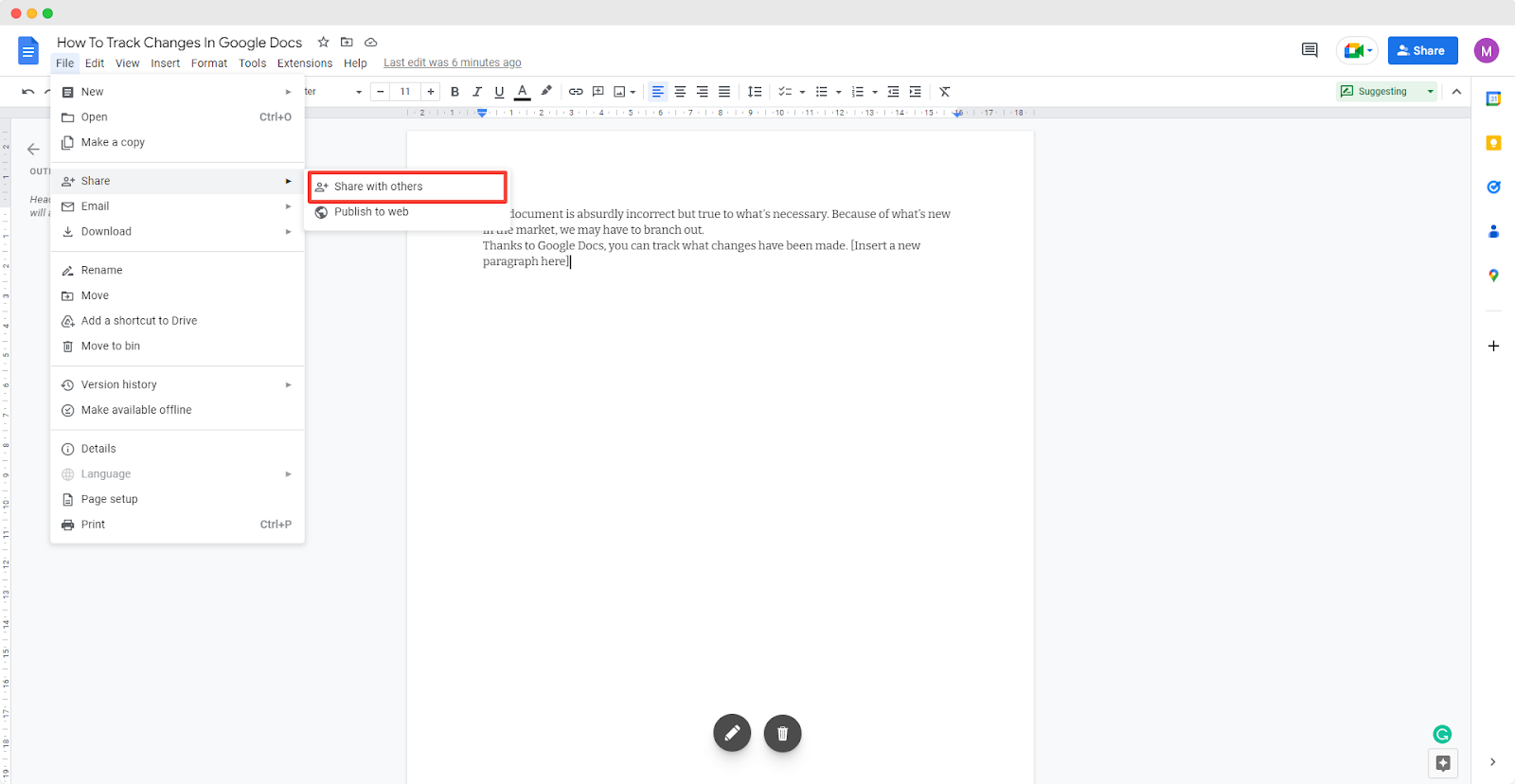Expand the checklist options arrow
The image size is (1515, 784).
click(x=802, y=92)
